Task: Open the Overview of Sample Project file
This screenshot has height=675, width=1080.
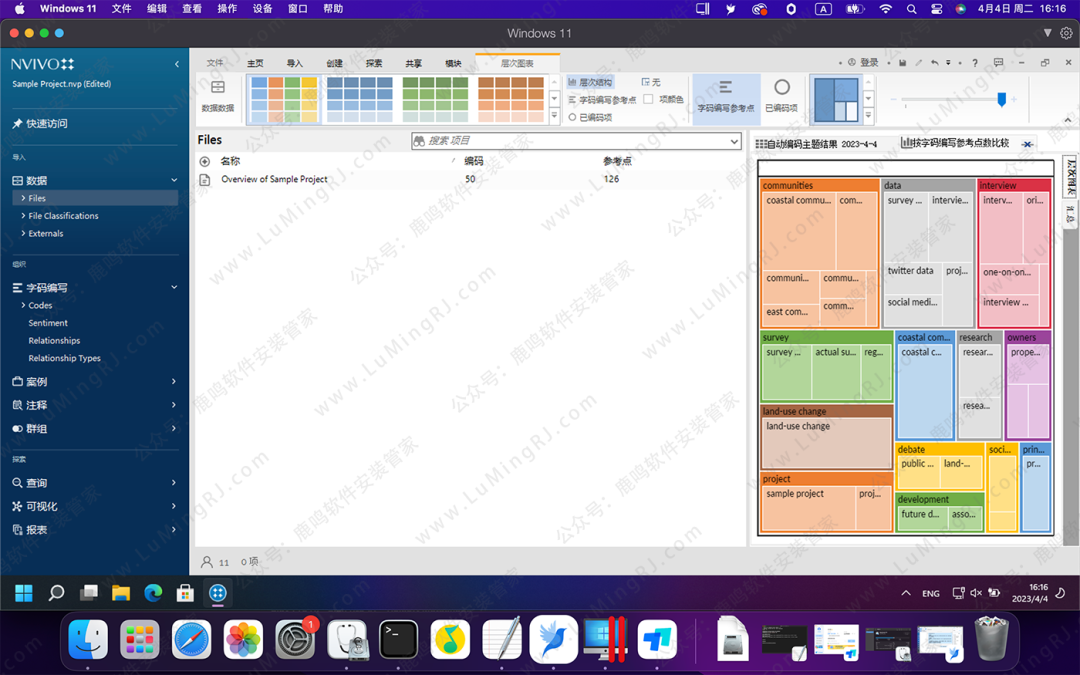Action: click(274, 180)
